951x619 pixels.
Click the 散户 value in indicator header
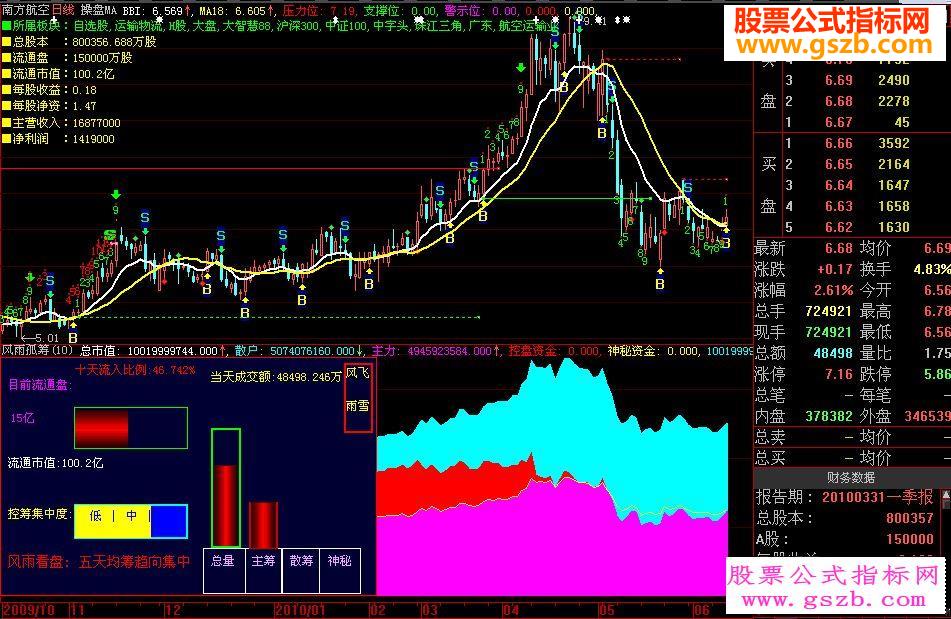(x=300, y=351)
